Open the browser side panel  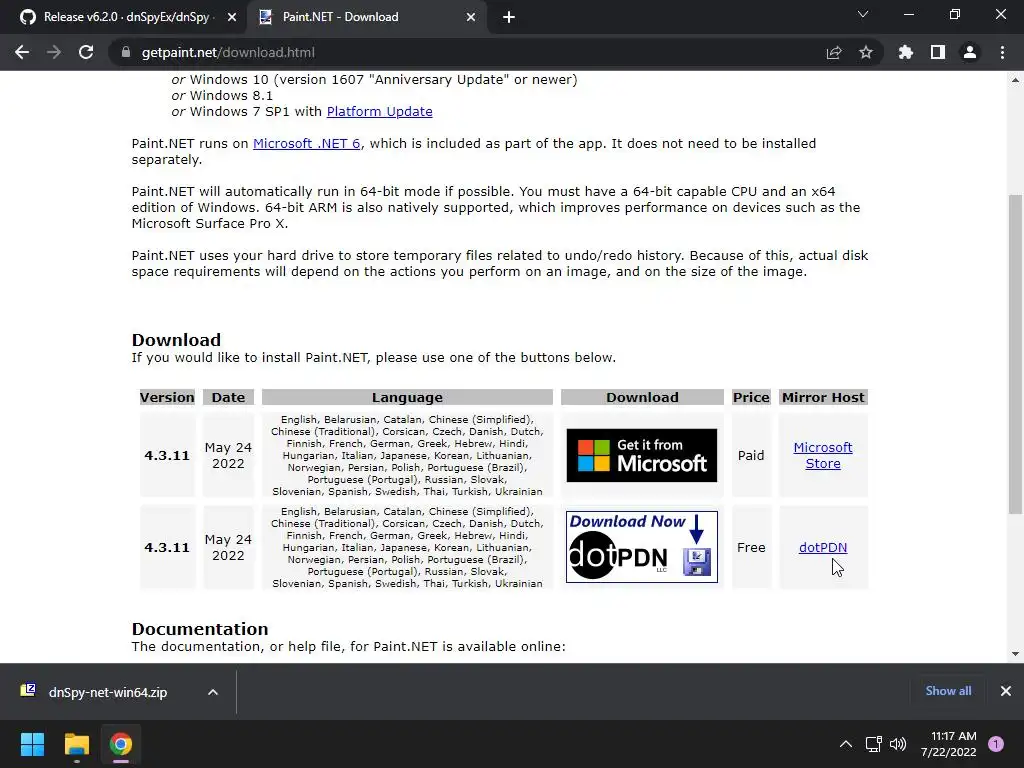tap(938, 52)
